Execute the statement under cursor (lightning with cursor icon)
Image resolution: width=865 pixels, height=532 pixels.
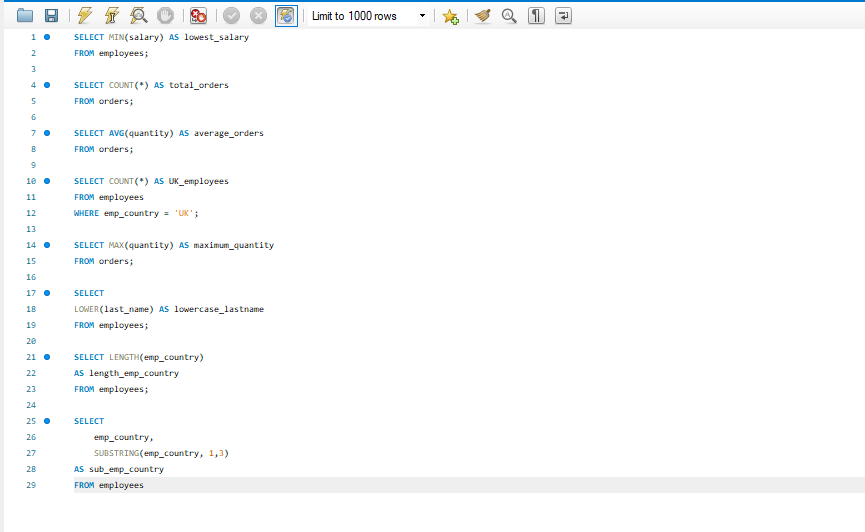tap(111, 15)
